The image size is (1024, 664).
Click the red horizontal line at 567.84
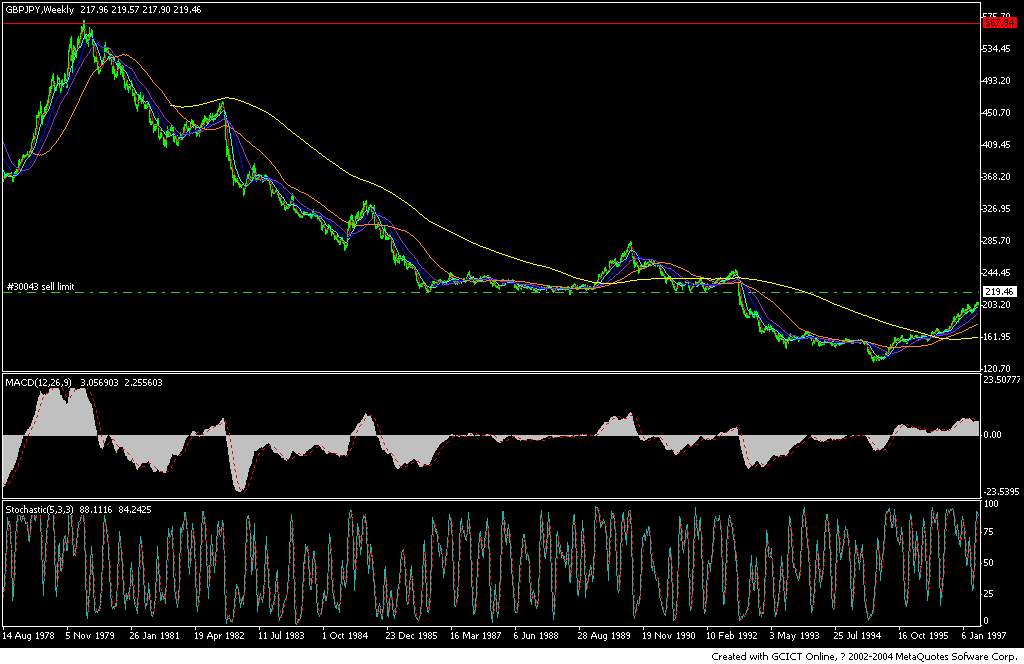491,24
